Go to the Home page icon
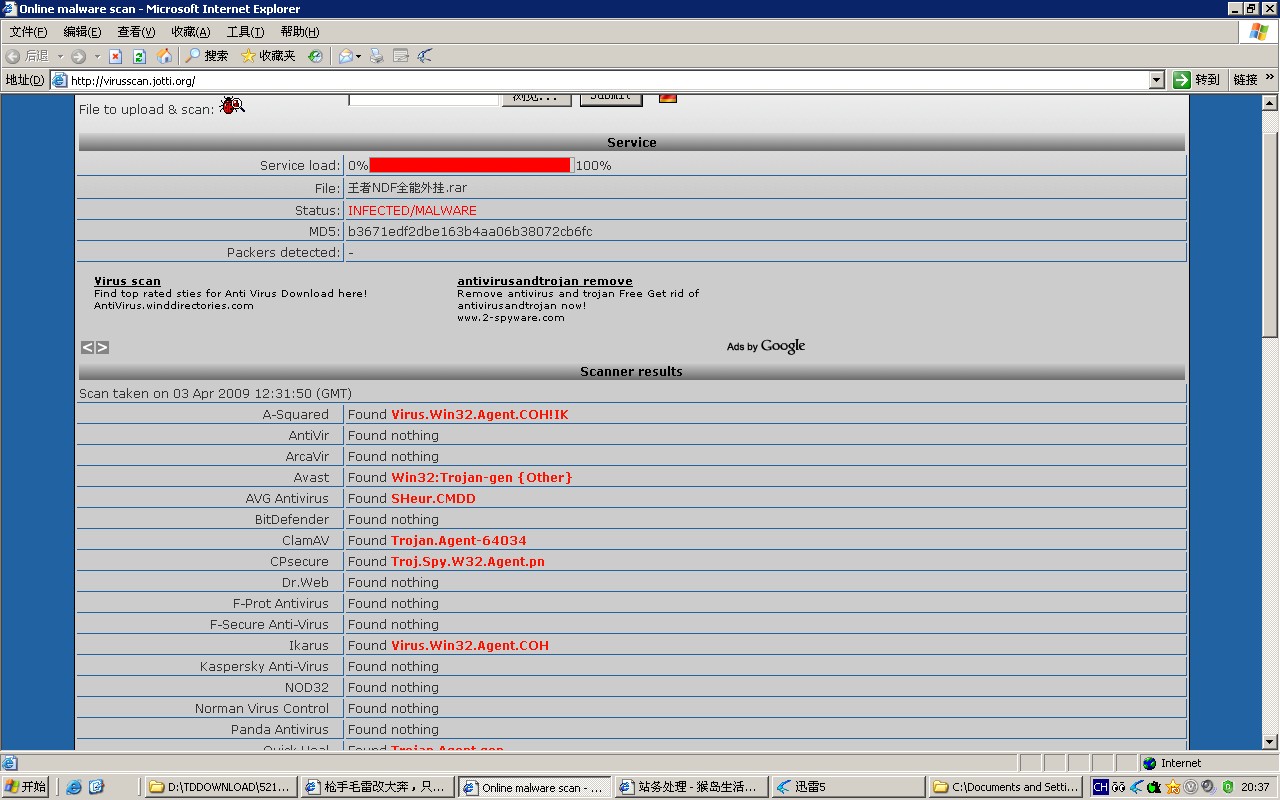This screenshot has width=1280, height=800. click(x=164, y=56)
